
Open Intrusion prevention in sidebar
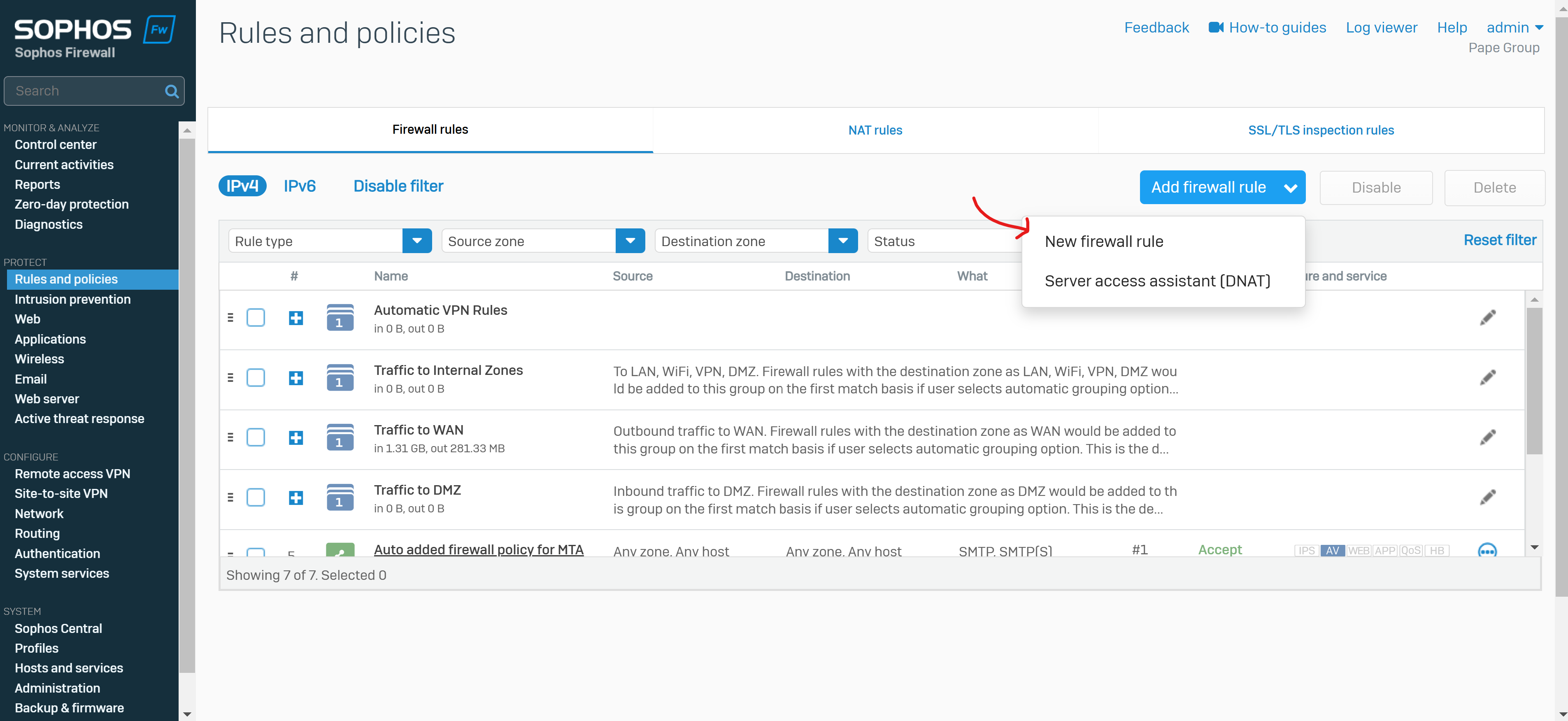tap(72, 299)
